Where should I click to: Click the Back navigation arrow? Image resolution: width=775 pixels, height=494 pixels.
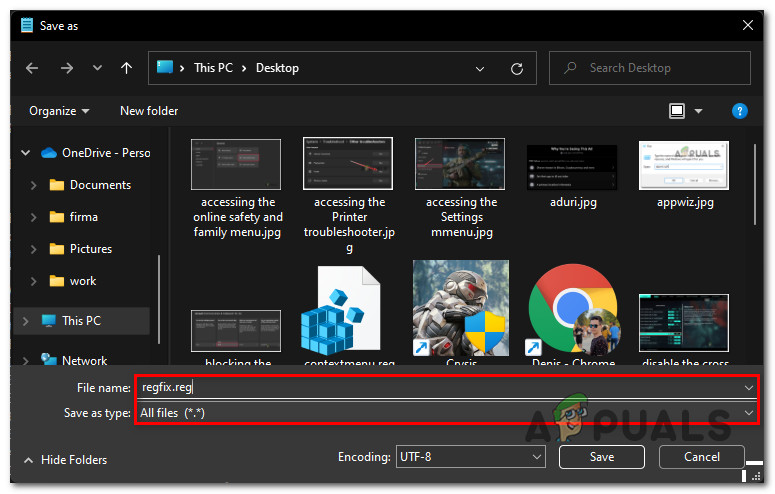(x=32, y=68)
